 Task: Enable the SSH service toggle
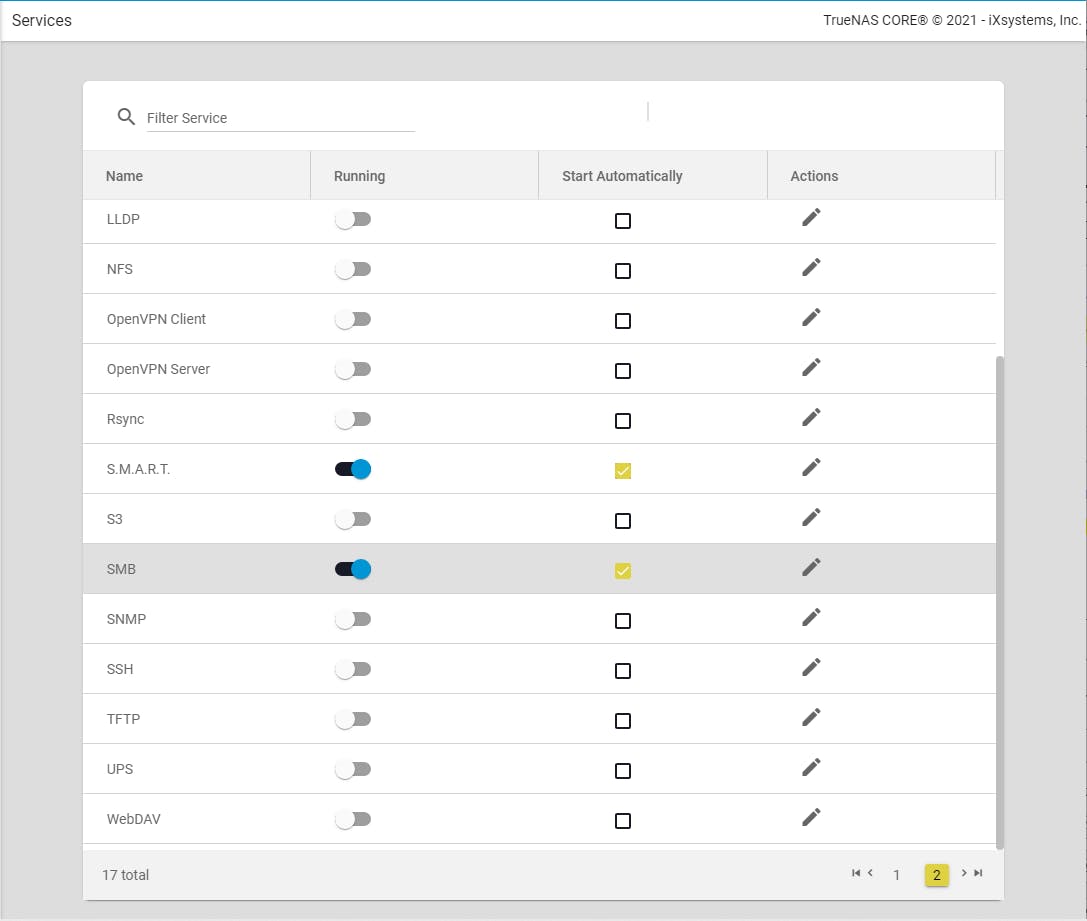(x=353, y=669)
